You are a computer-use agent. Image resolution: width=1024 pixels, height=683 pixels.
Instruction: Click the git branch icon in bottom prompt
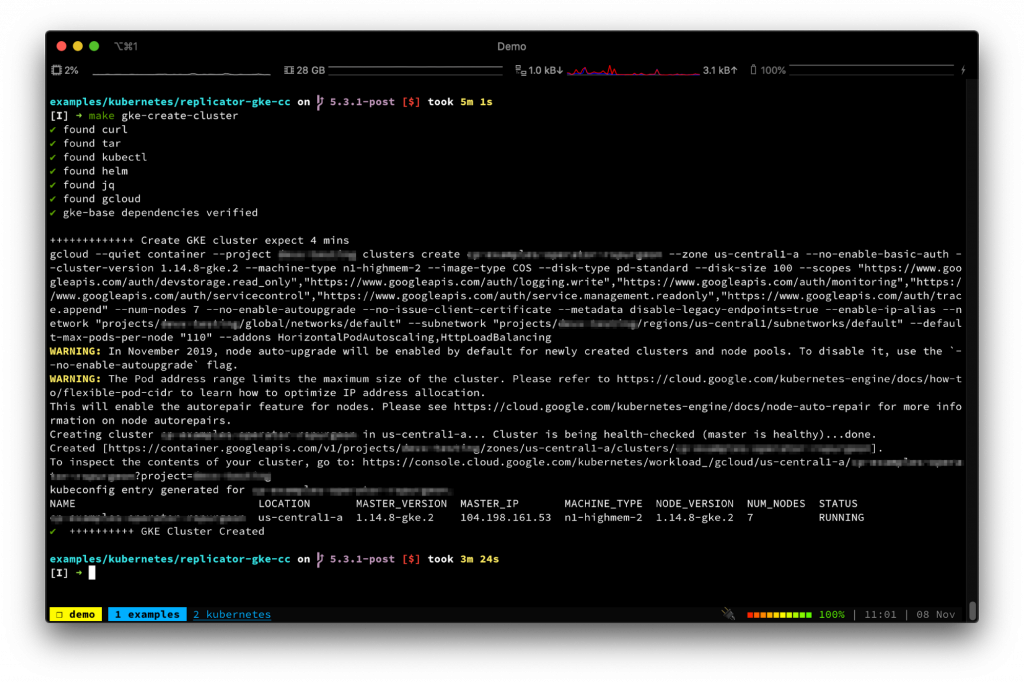(x=320, y=559)
